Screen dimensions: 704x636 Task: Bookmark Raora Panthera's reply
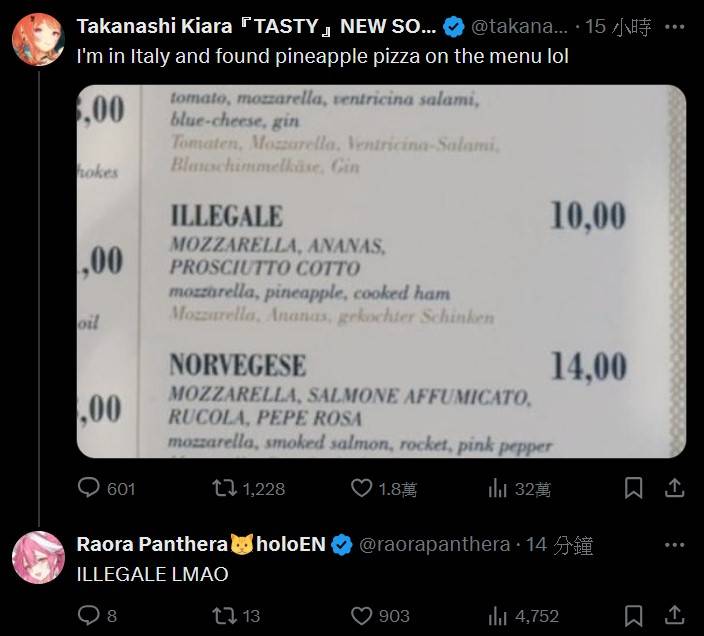click(x=633, y=616)
